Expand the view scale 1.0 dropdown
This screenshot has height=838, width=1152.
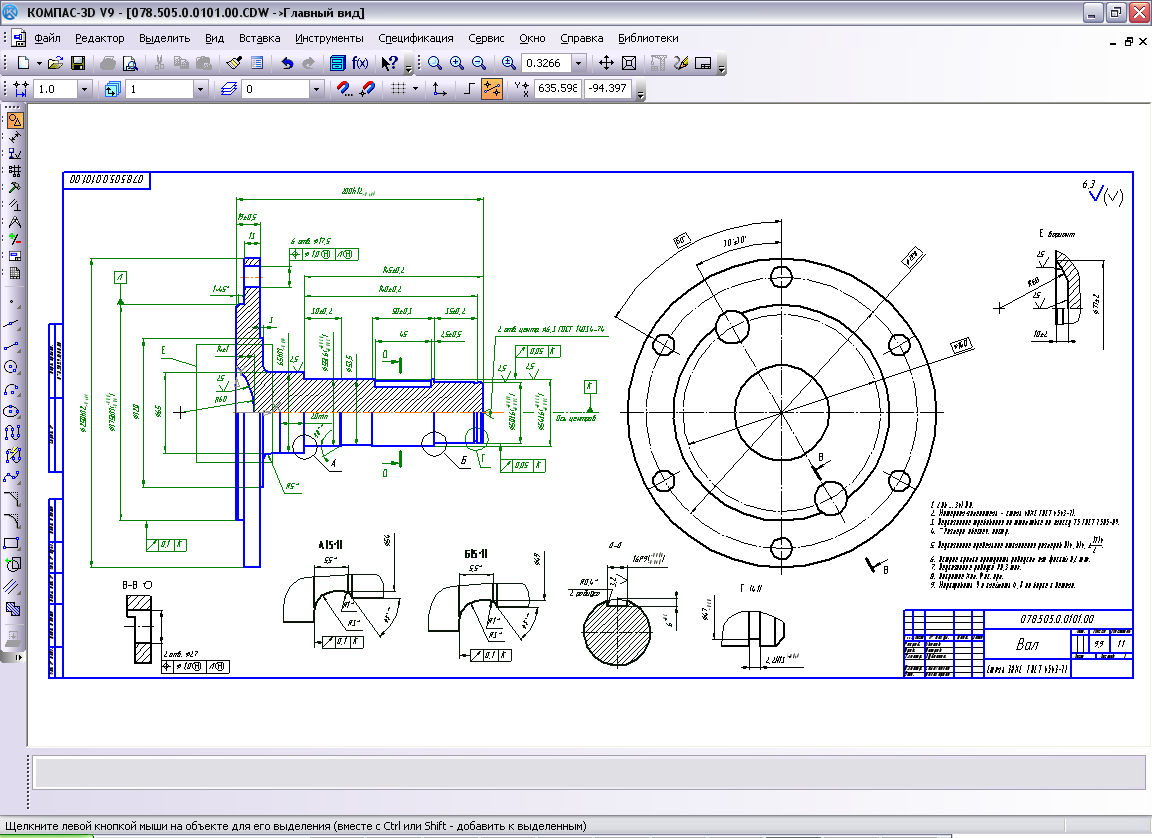coord(83,89)
